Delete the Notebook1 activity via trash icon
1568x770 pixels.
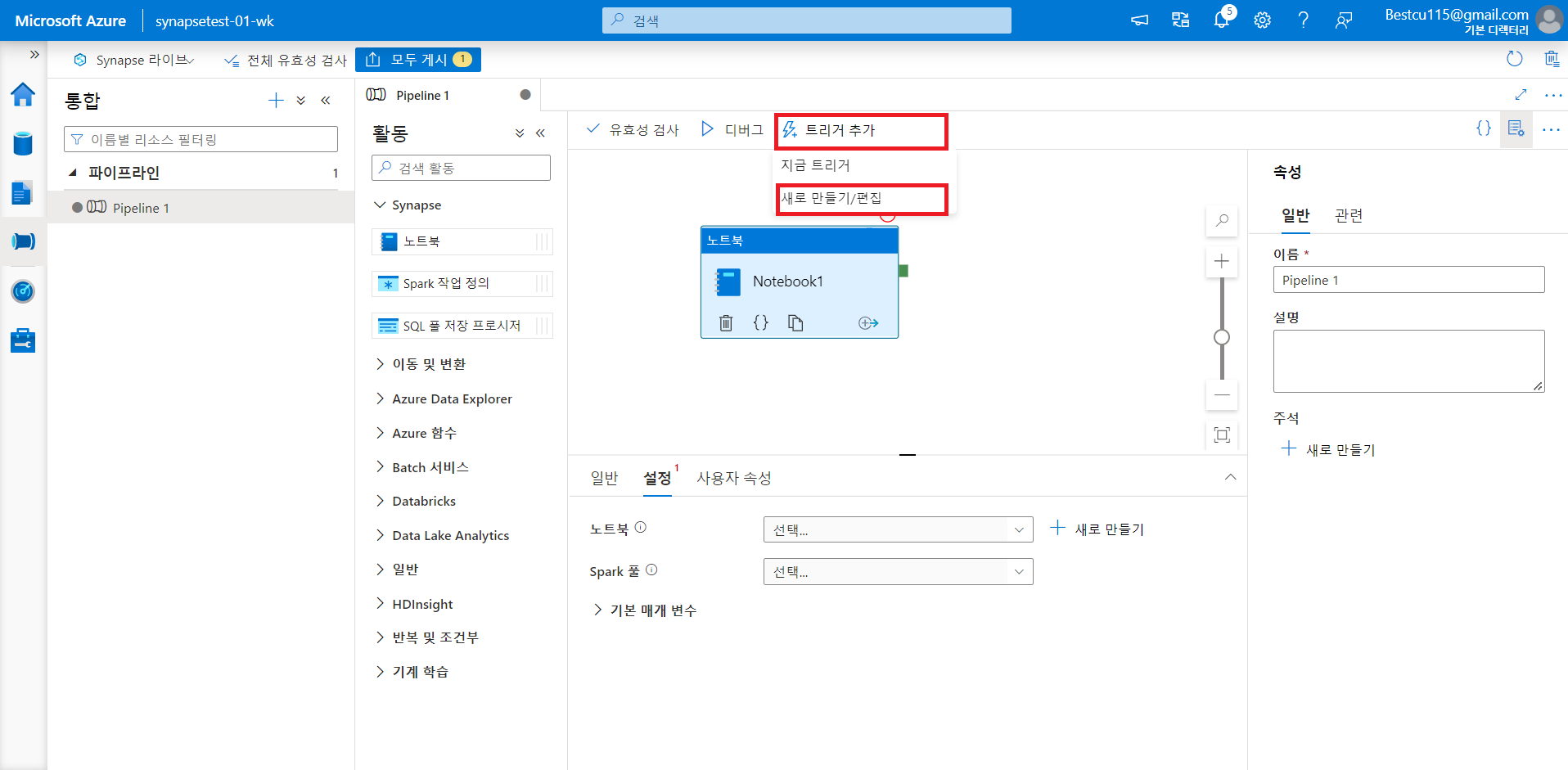click(x=726, y=323)
